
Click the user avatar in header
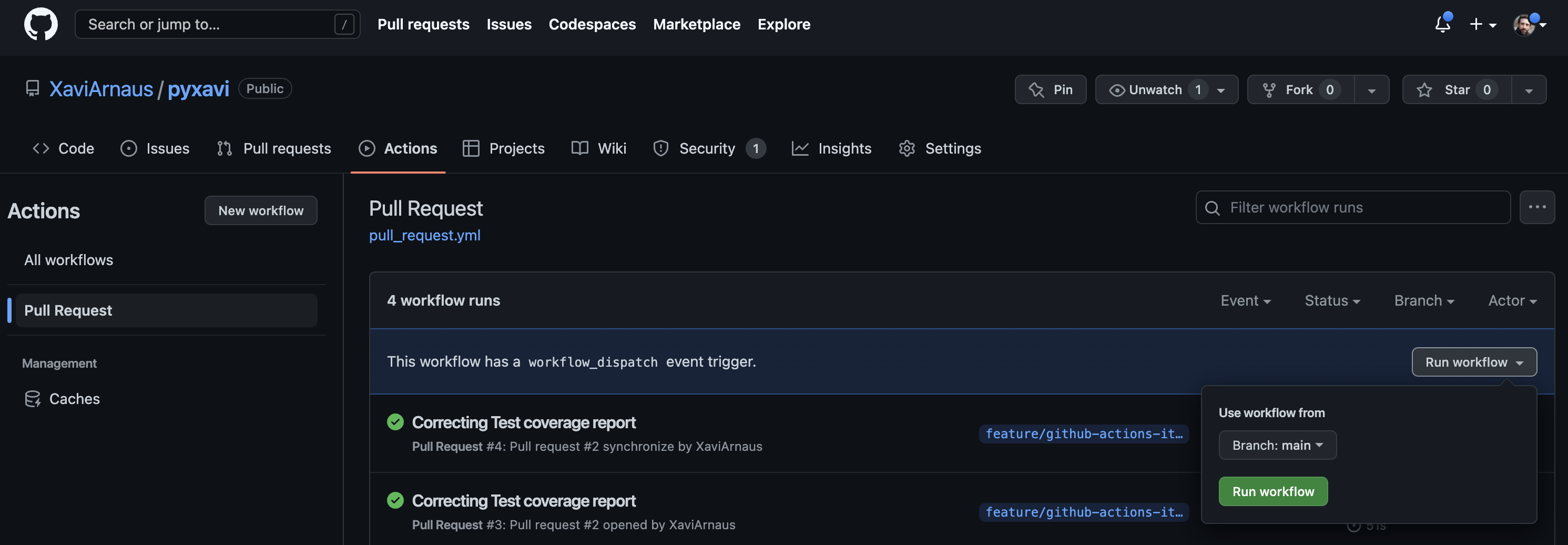click(1523, 25)
